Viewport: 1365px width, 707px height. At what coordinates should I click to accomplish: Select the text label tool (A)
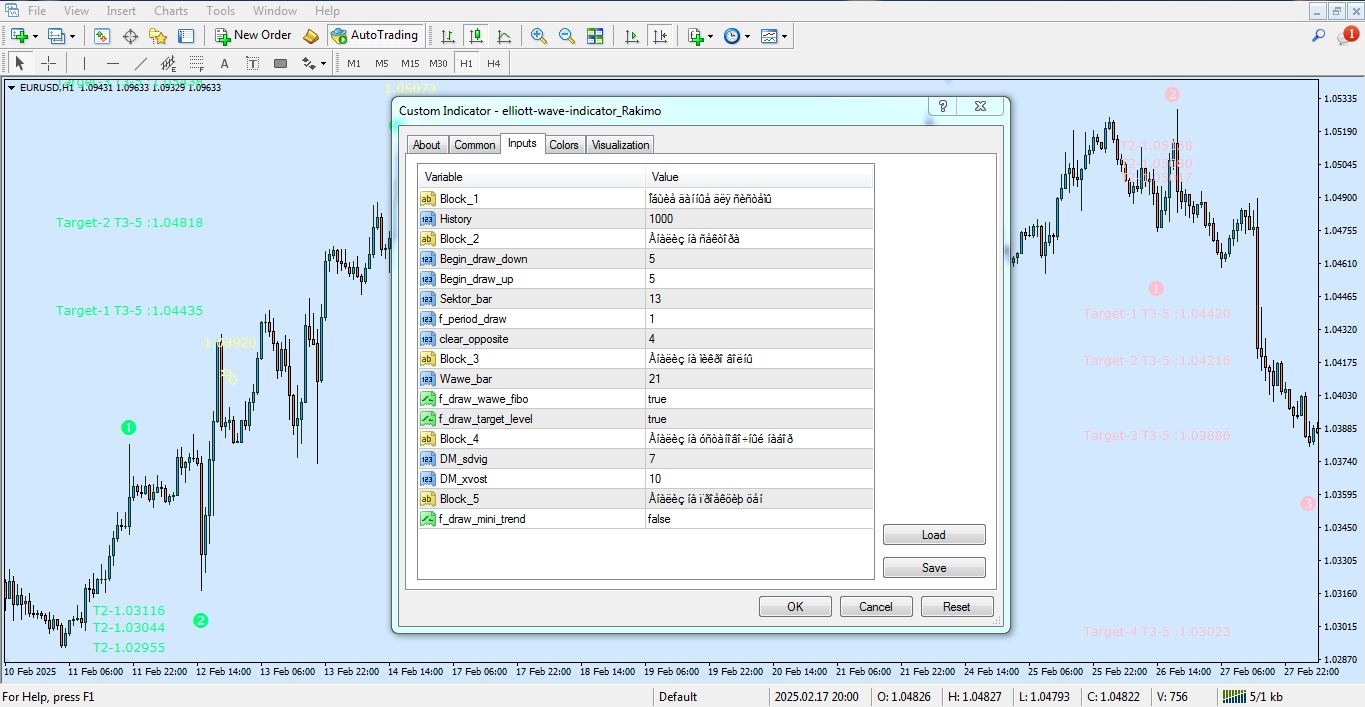tap(224, 63)
